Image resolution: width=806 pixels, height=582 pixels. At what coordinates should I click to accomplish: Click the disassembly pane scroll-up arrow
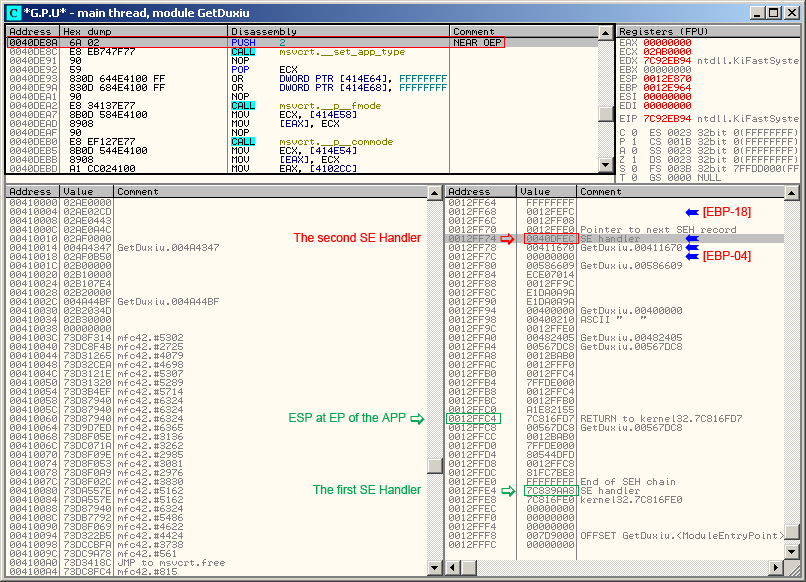[606, 32]
